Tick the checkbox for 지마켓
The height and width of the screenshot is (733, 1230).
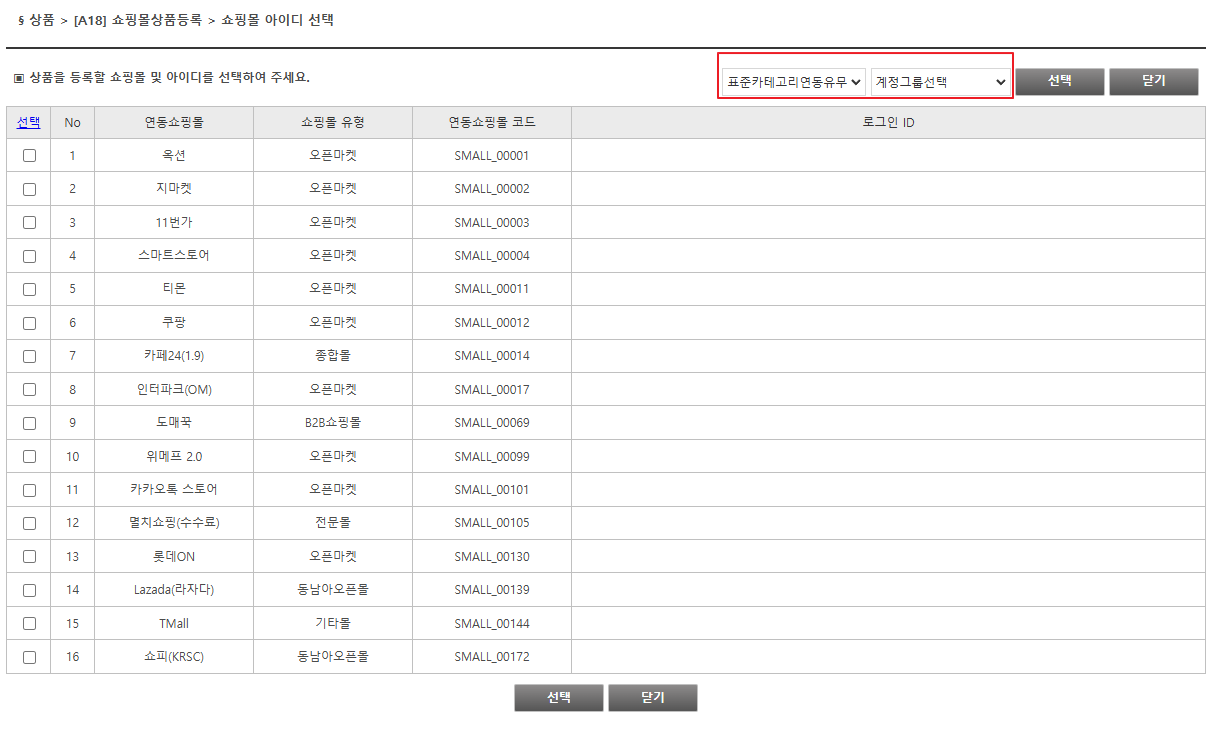pos(29,189)
